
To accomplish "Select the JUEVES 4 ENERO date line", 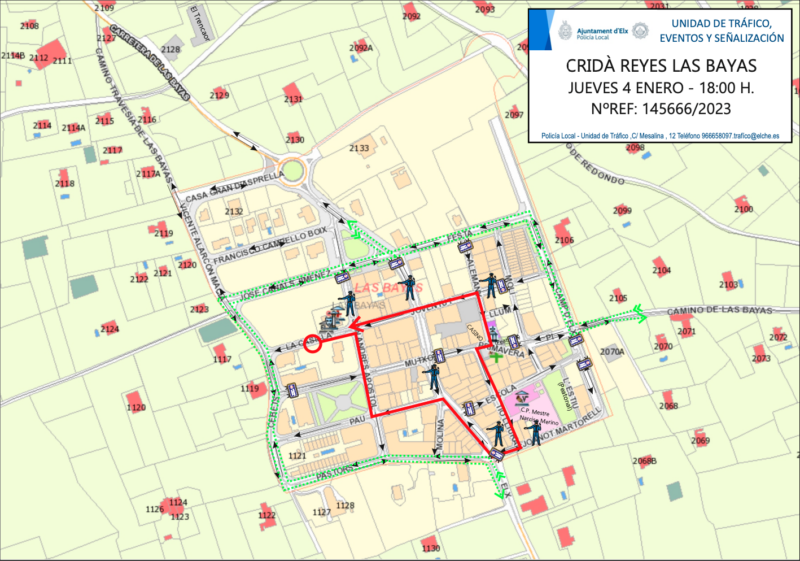I will (661, 89).
